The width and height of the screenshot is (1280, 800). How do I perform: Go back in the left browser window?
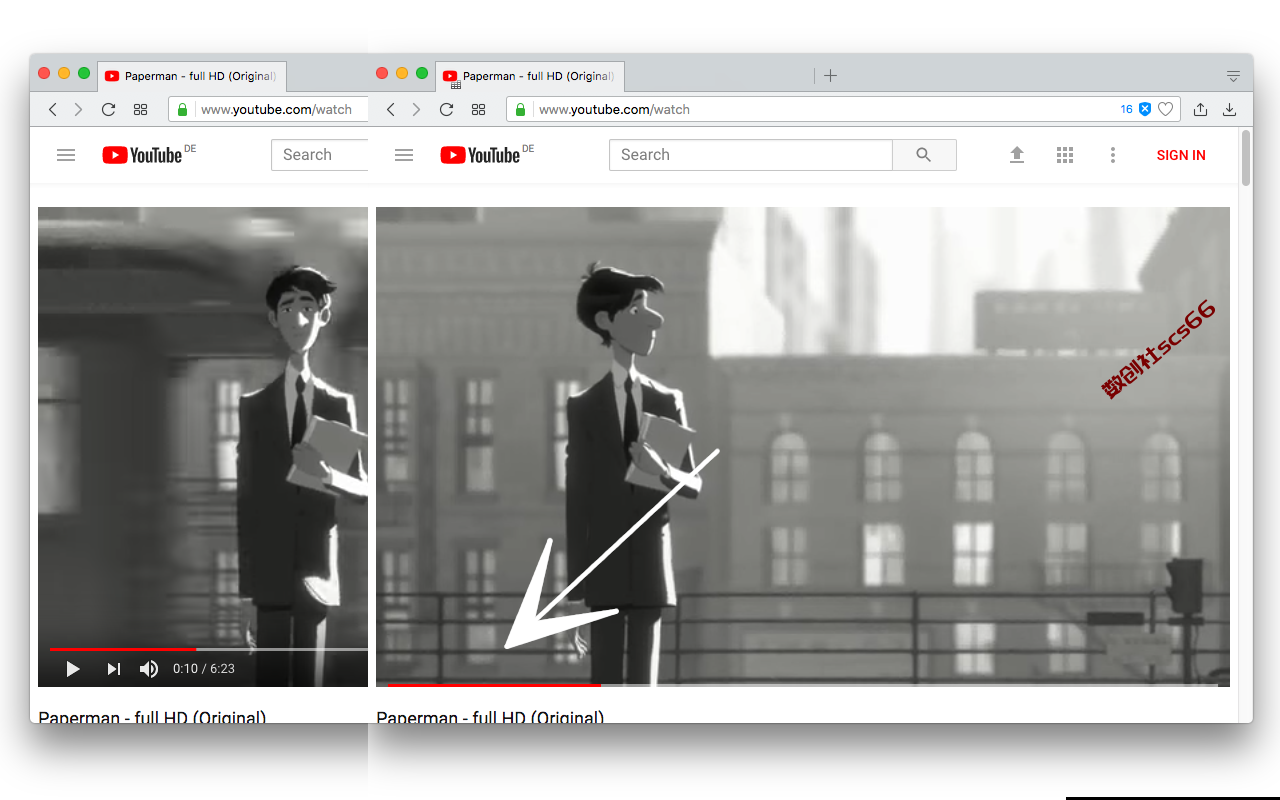[53, 109]
